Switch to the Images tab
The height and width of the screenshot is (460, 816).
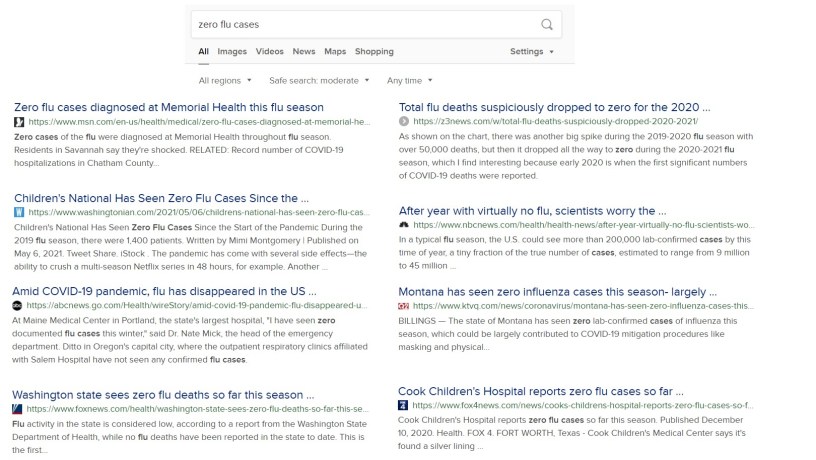tap(232, 51)
